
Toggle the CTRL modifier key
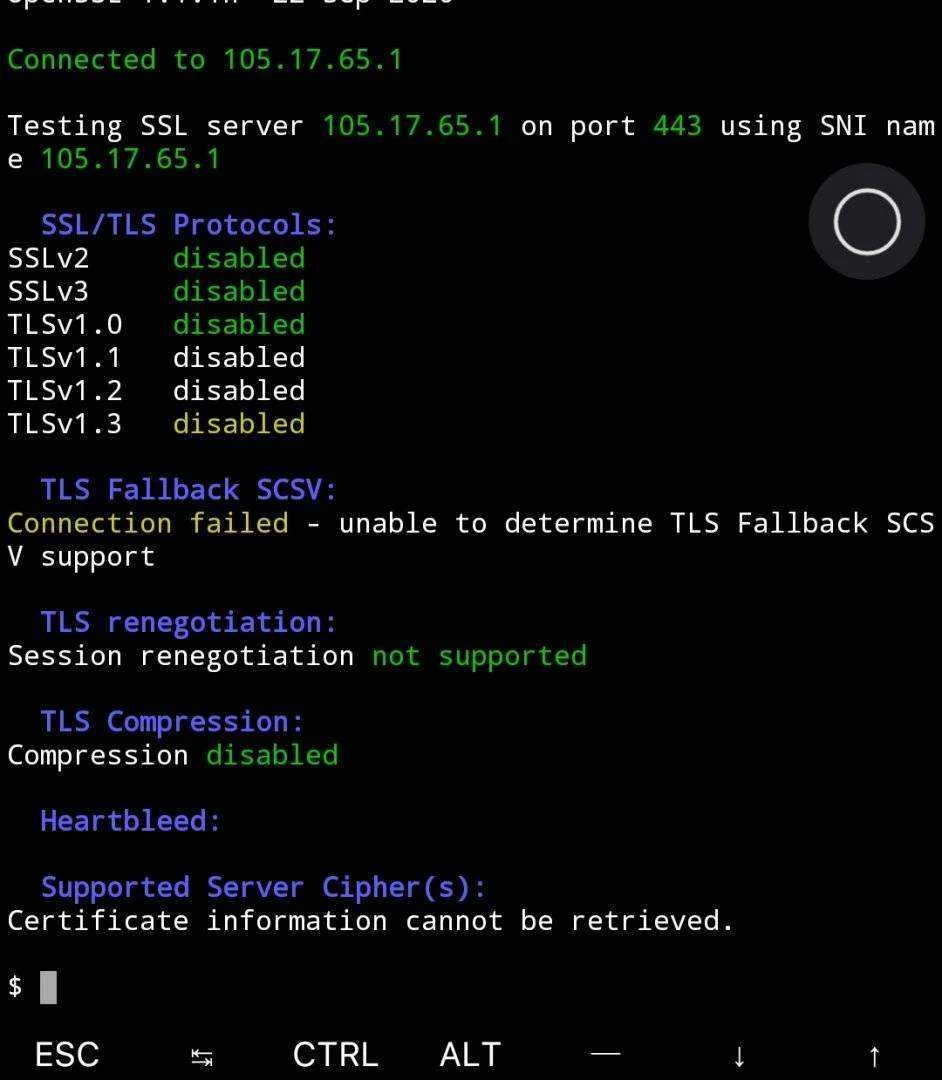(x=335, y=1055)
